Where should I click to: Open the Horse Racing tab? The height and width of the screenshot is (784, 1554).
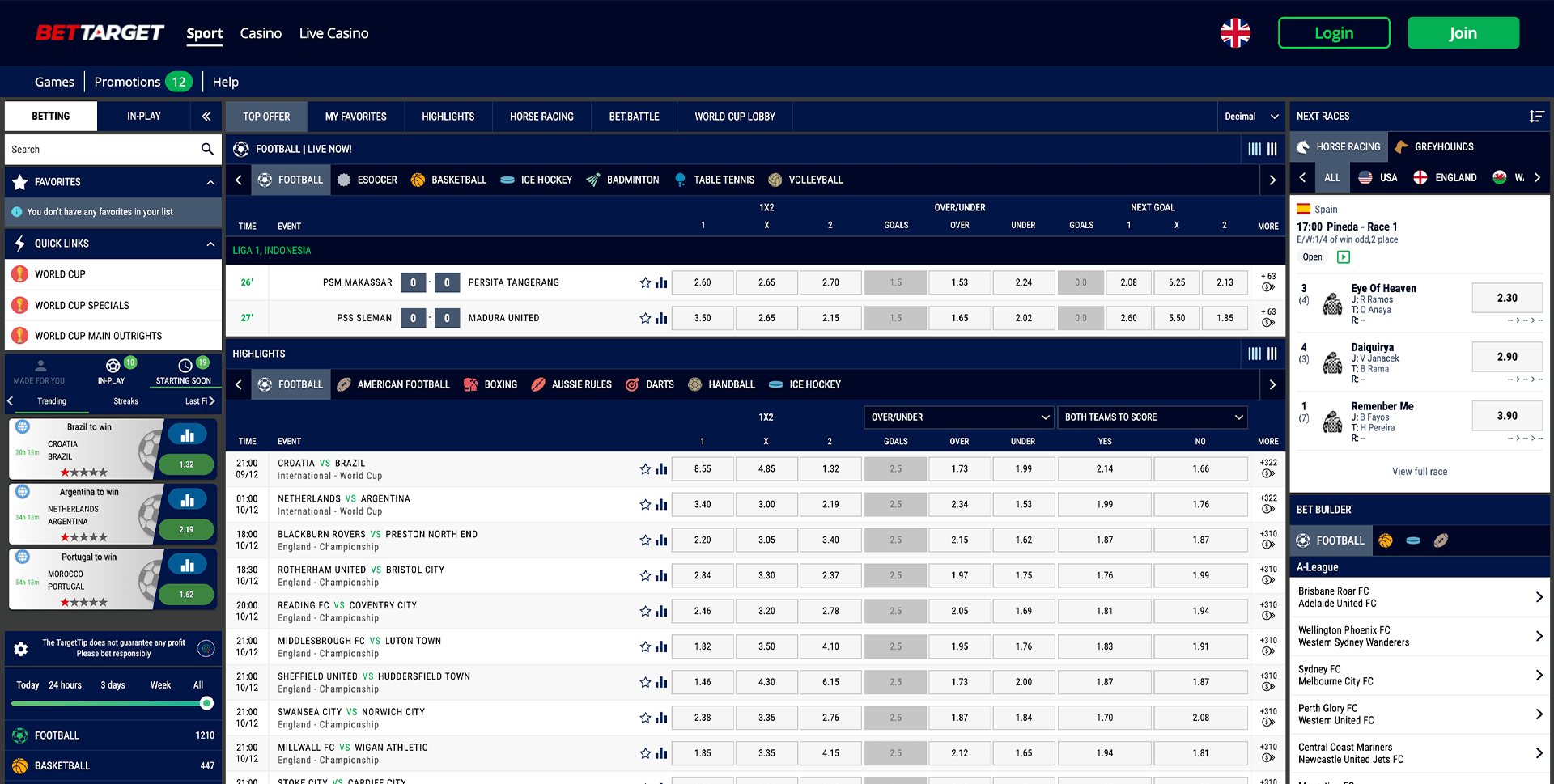[x=541, y=117]
